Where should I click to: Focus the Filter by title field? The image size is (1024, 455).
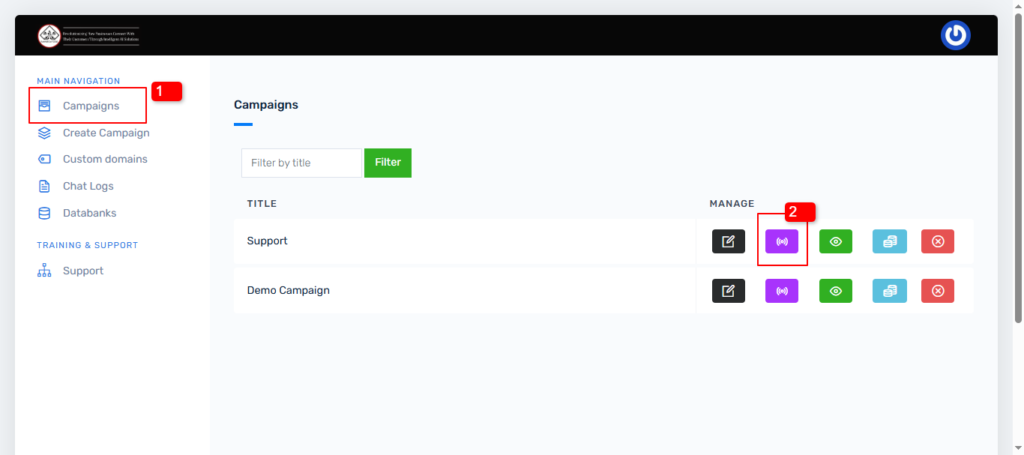(302, 163)
